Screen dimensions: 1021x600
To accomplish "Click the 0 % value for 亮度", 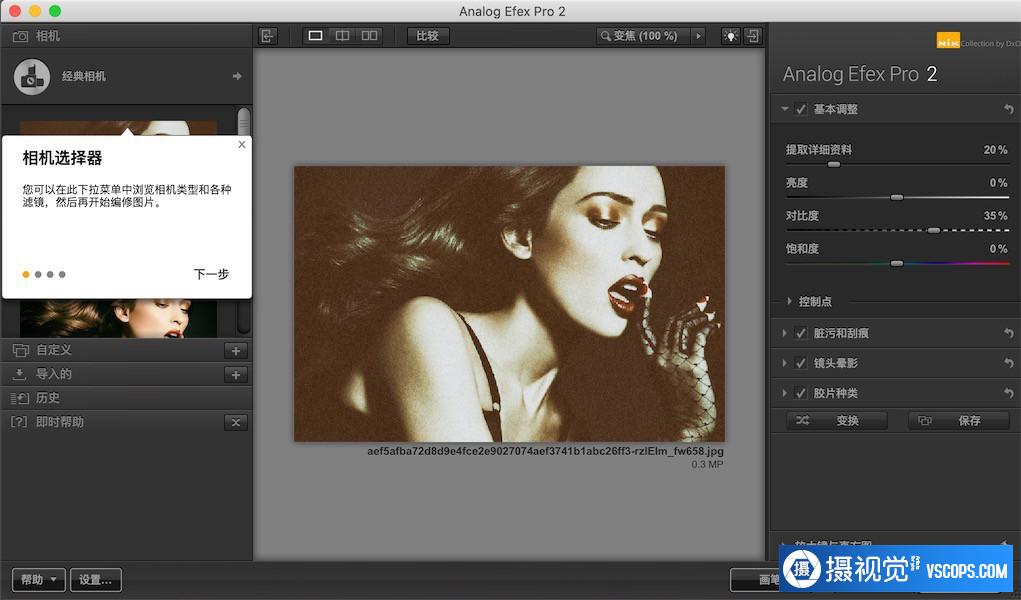I will [998, 183].
